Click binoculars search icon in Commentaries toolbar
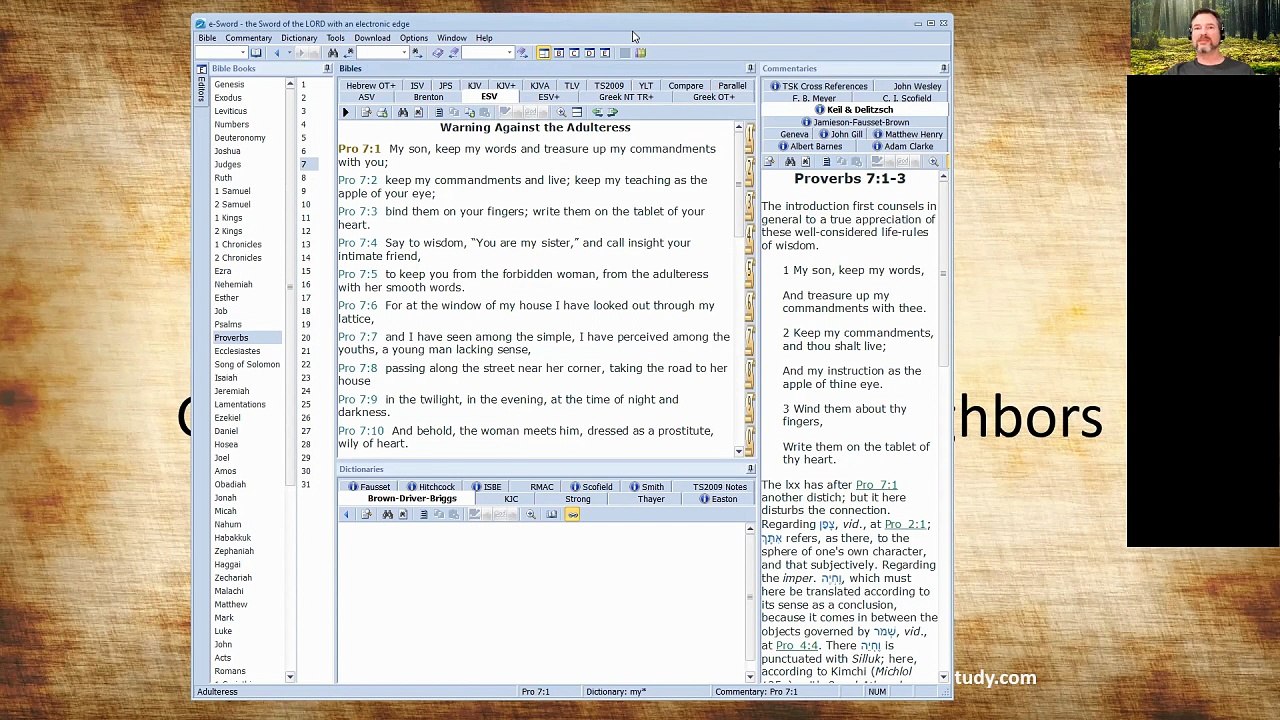 [x=790, y=161]
